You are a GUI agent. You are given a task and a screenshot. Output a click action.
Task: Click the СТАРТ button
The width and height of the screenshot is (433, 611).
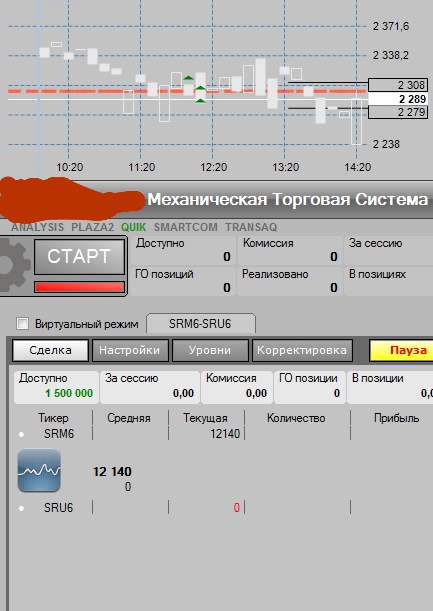click(x=80, y=257)
